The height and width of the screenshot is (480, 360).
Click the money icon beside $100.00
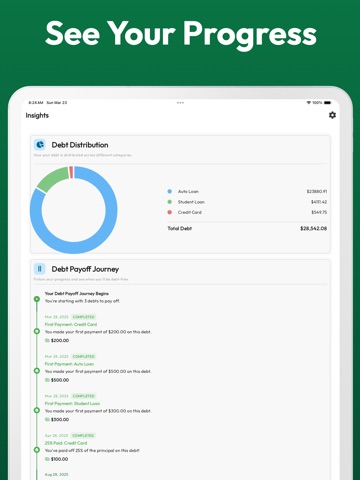pyautogui.click(x=47, y=459)
